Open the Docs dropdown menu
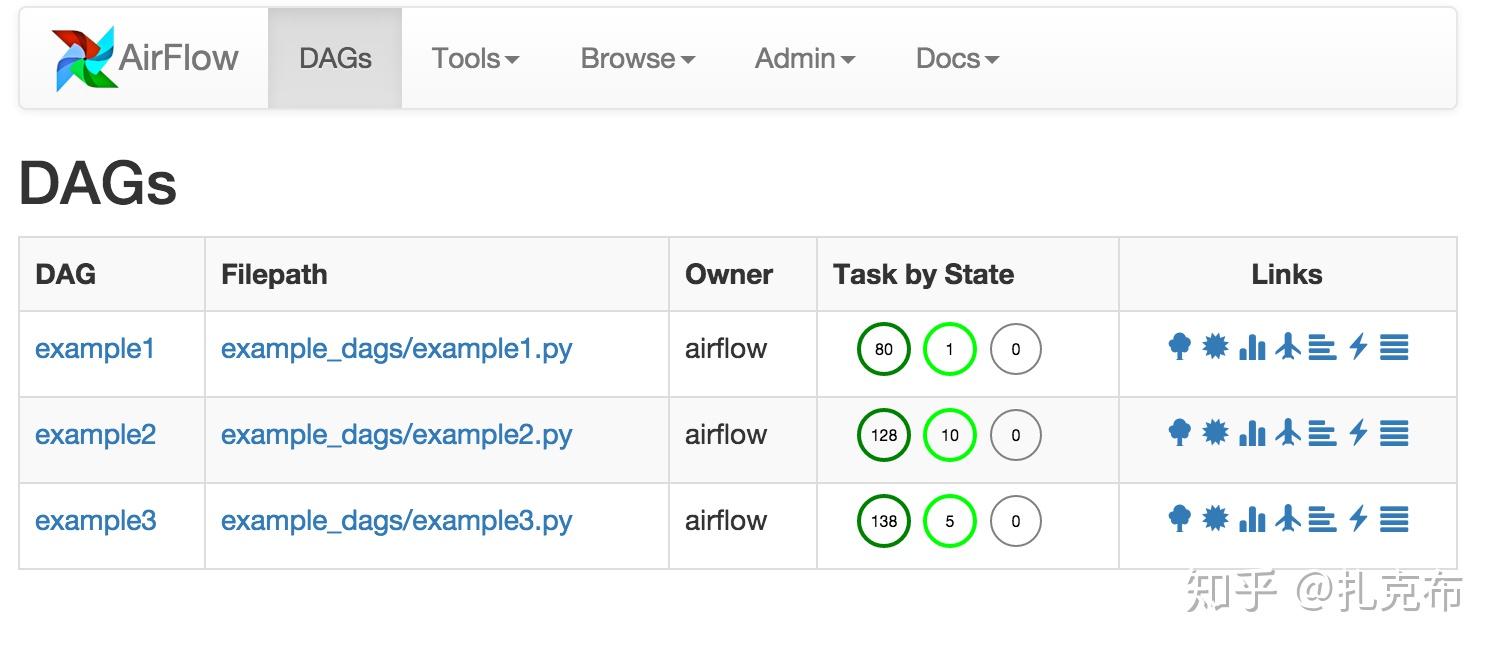Viewport: 1502px width, 652px height. click(x=955, y=59)
